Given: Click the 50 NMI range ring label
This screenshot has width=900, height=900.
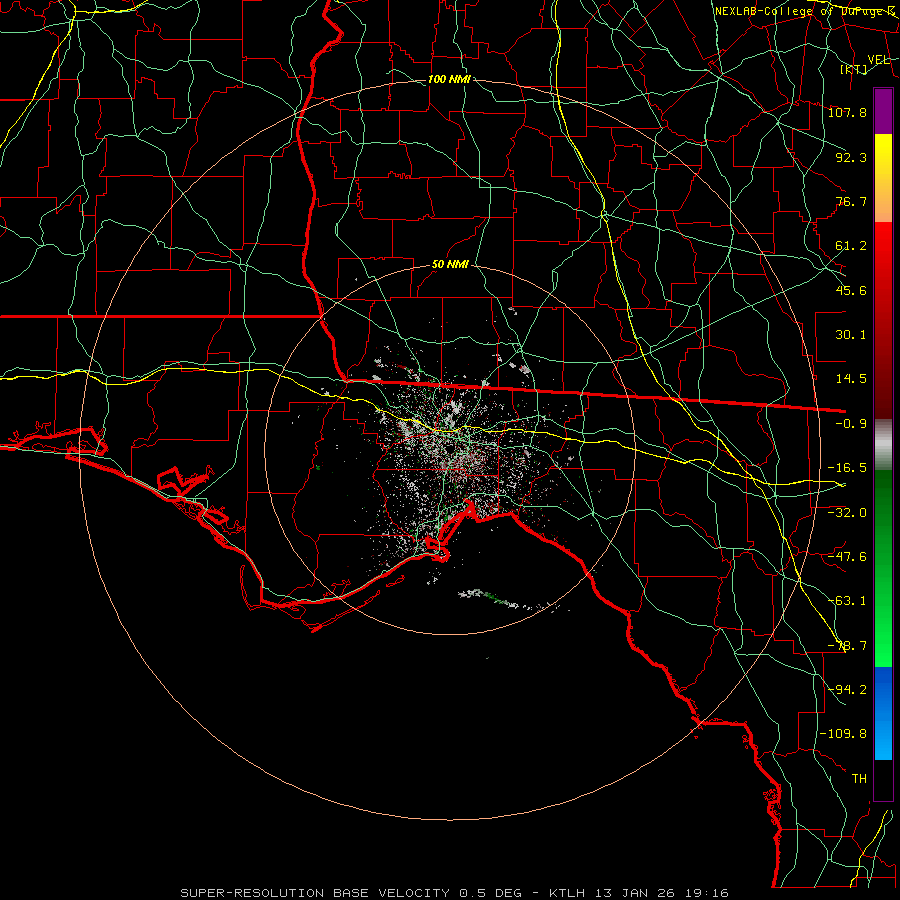Looking at the screenshot, I should click(x=450, y=265).
